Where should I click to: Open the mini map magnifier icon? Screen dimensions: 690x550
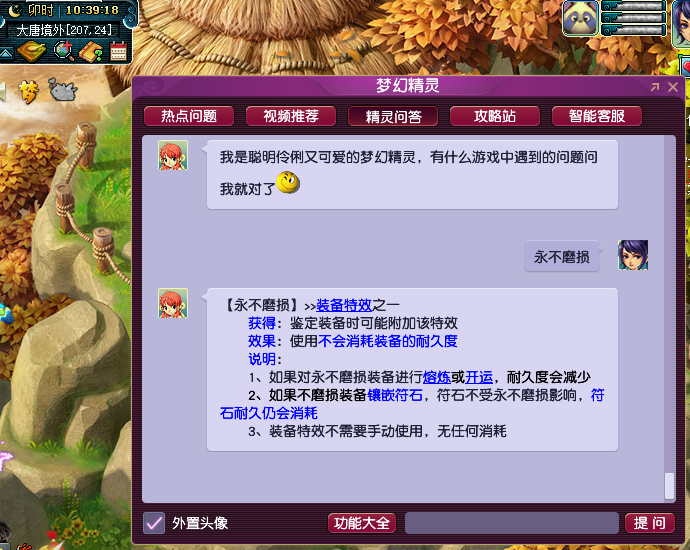[64, 51]
